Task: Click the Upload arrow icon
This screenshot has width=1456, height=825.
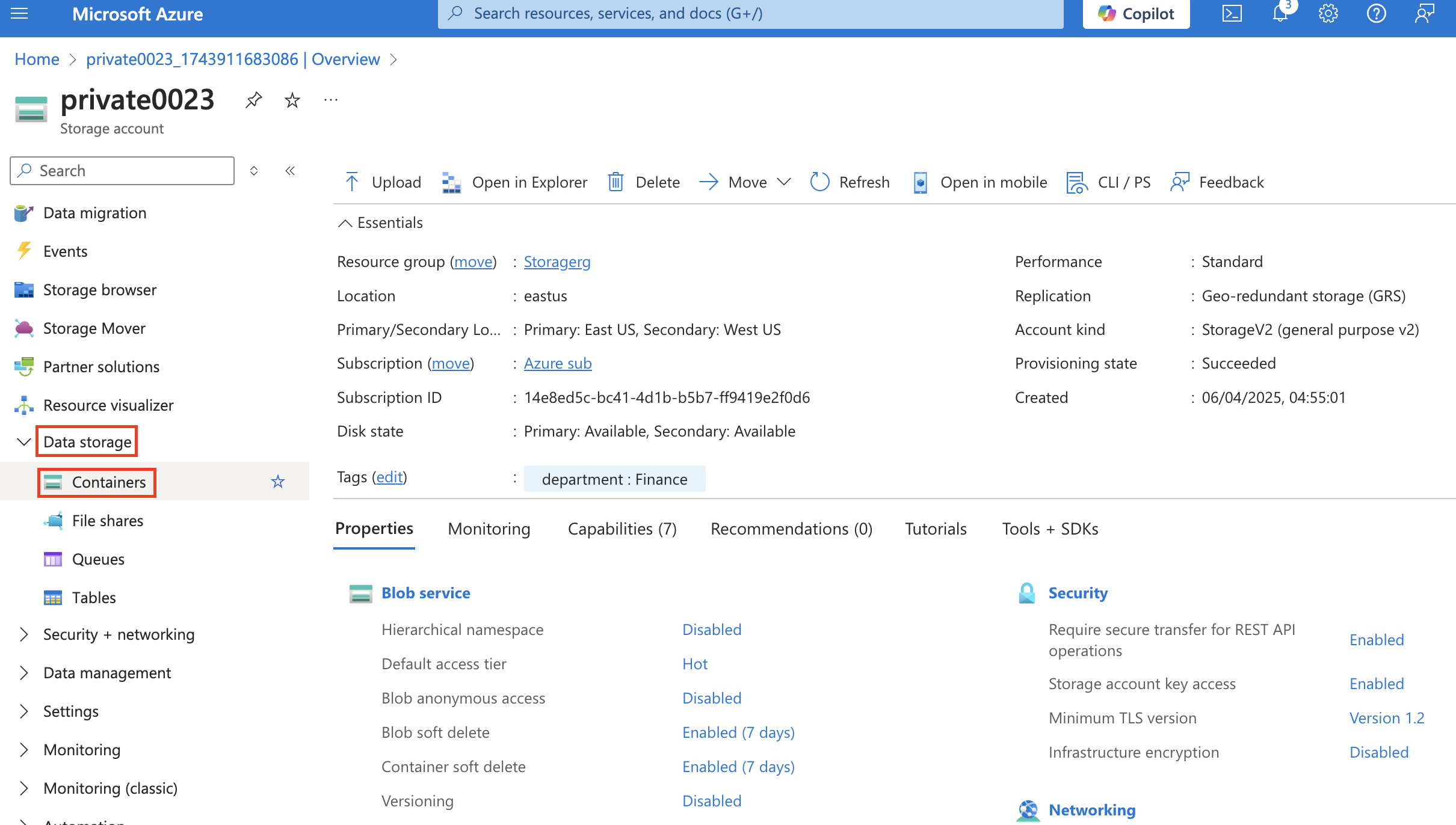Action: point(352,182)
